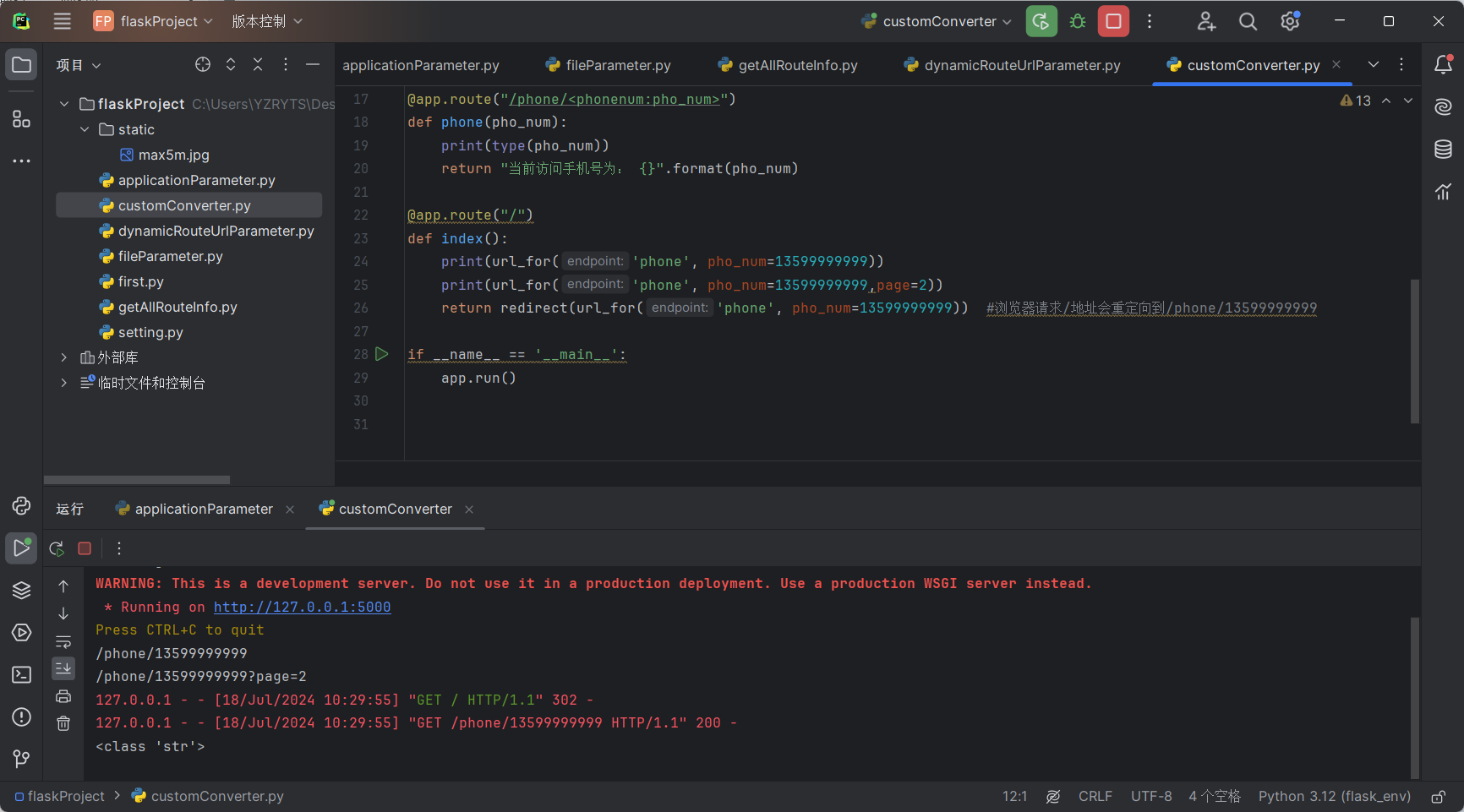Open the Terminal tool window
Image resolution: width=1464 pixels, height=812 pixels.
pos(21,674)
